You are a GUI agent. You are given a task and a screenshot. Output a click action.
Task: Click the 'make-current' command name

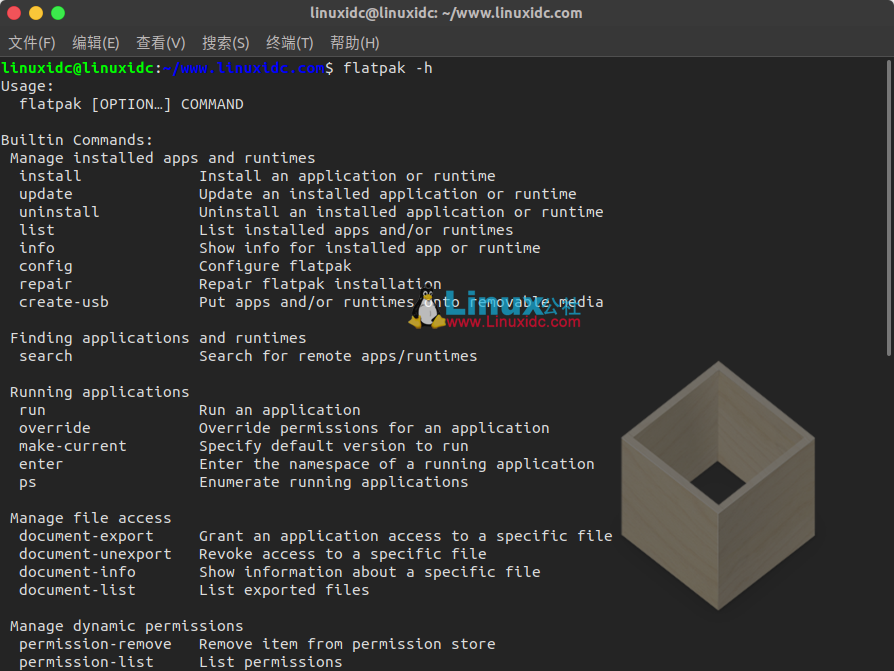coord(73,446)
